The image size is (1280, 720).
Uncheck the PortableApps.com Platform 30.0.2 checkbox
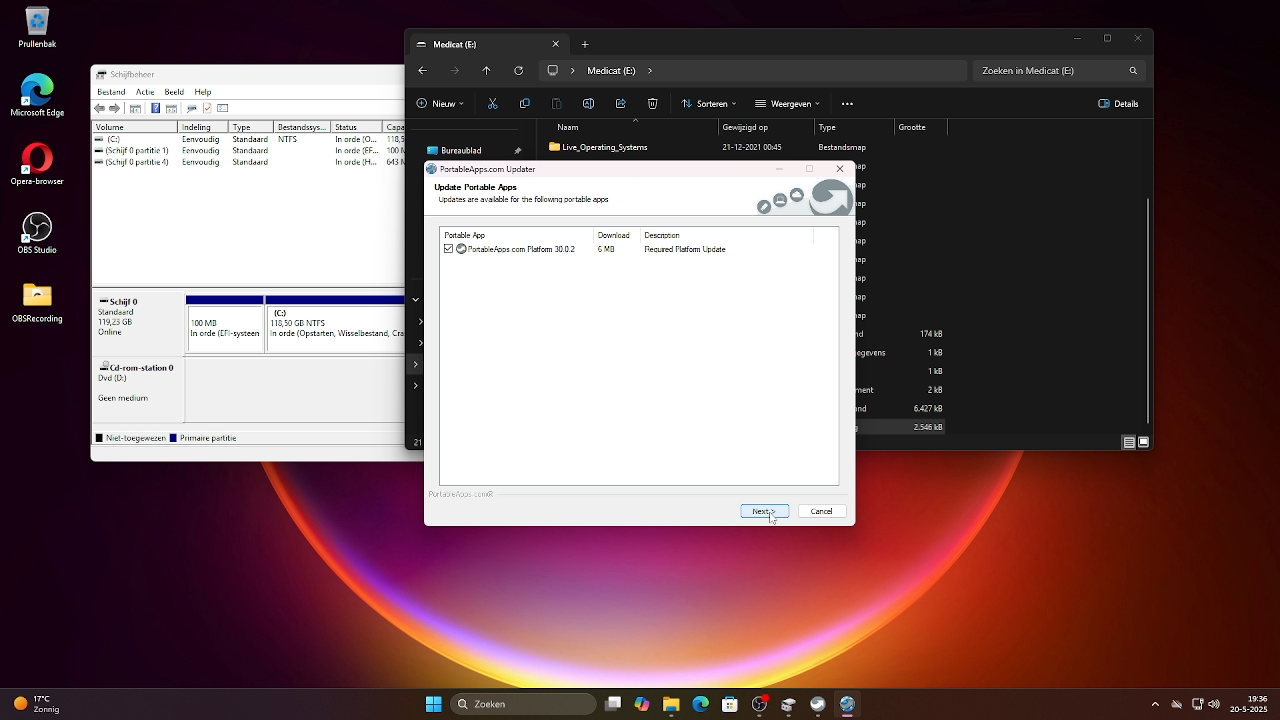tap(448, 249)
